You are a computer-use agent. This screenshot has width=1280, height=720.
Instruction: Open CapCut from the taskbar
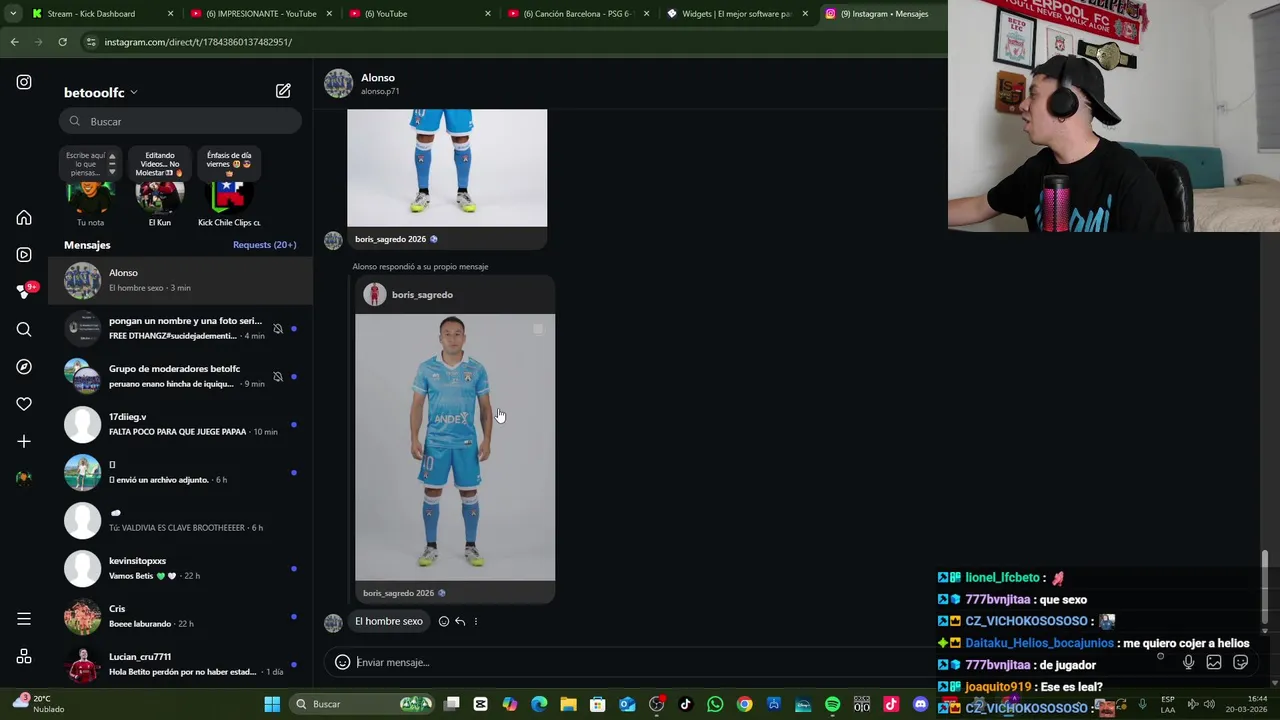[x=481, y=704]
